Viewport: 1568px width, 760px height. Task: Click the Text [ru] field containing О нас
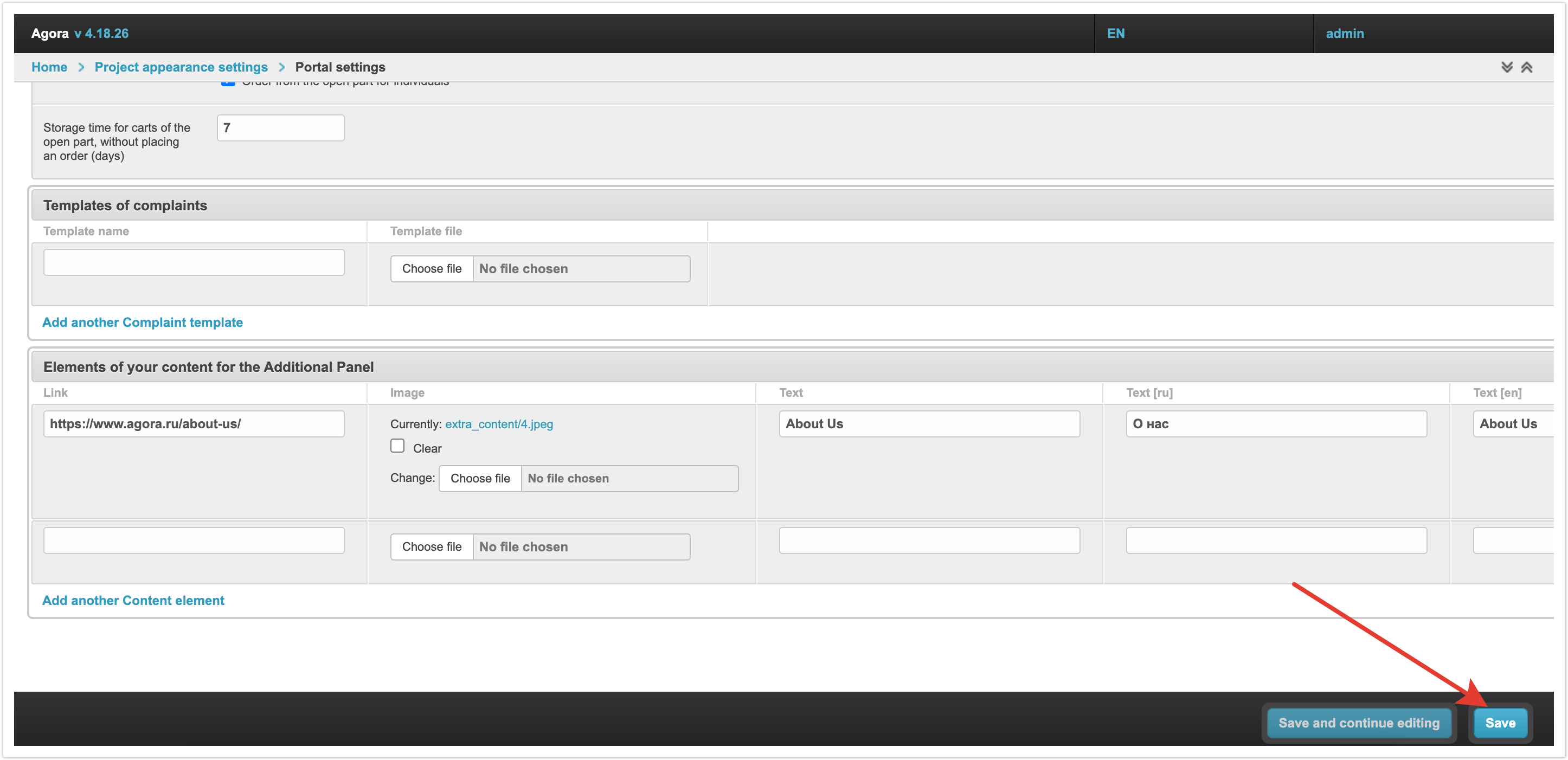1275,423
